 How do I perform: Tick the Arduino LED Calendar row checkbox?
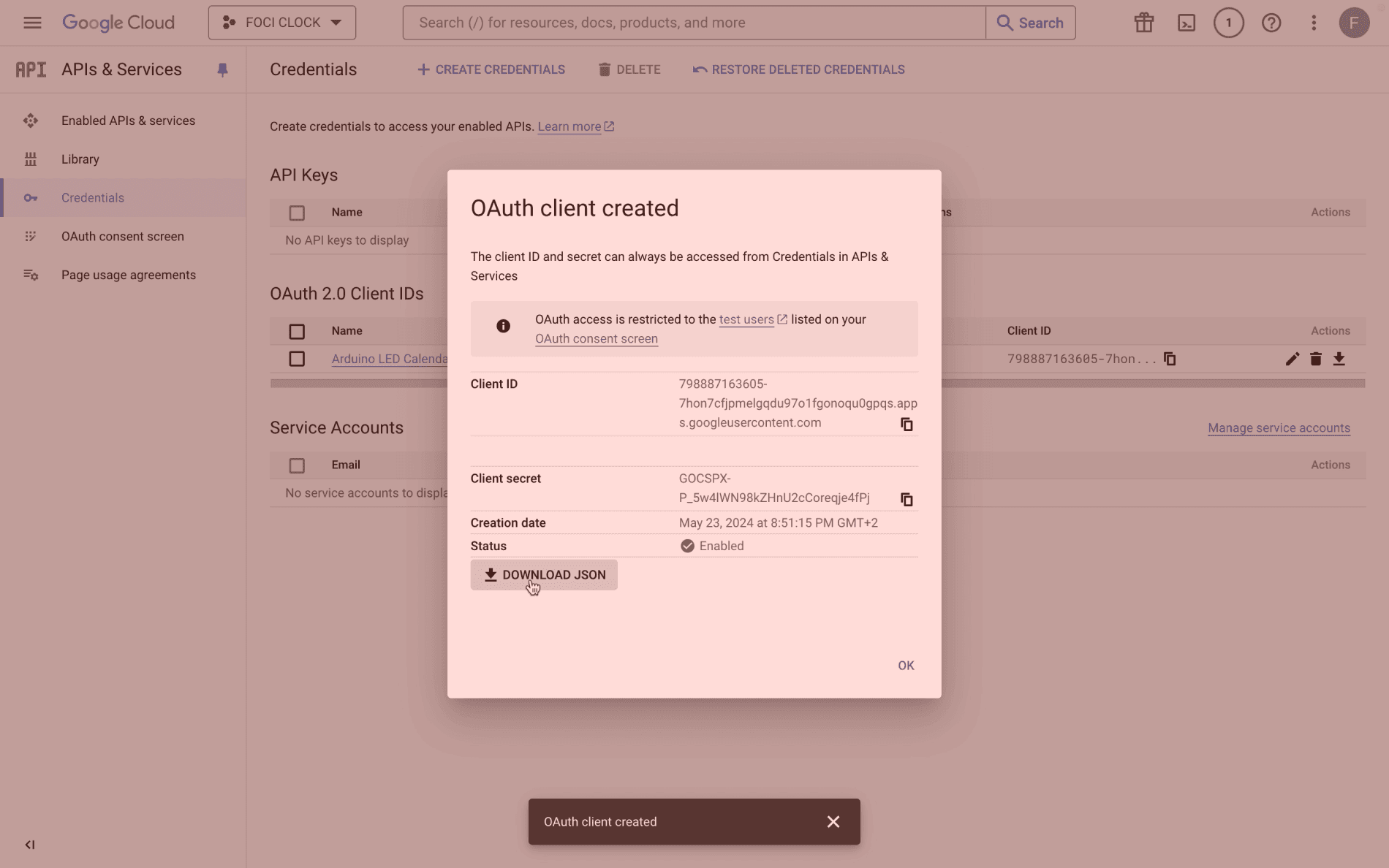point(297,359)
